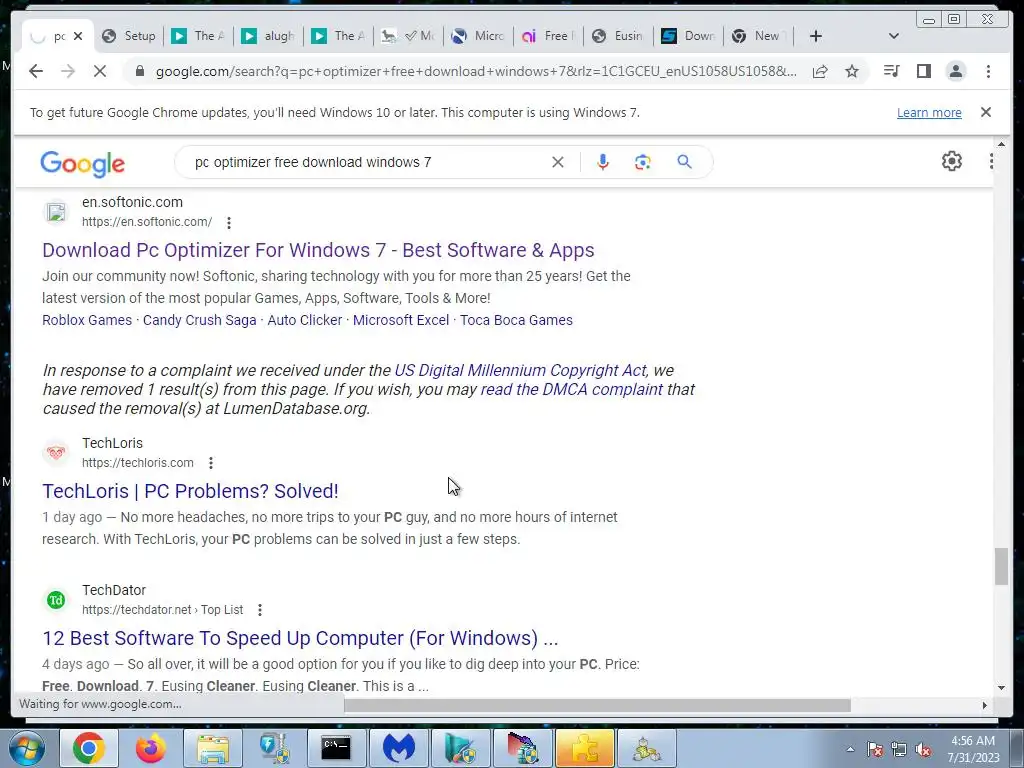The width and height of the screenshot is (1024, 768).
Task: Open Chrome side panel
Action: (923, 71)
